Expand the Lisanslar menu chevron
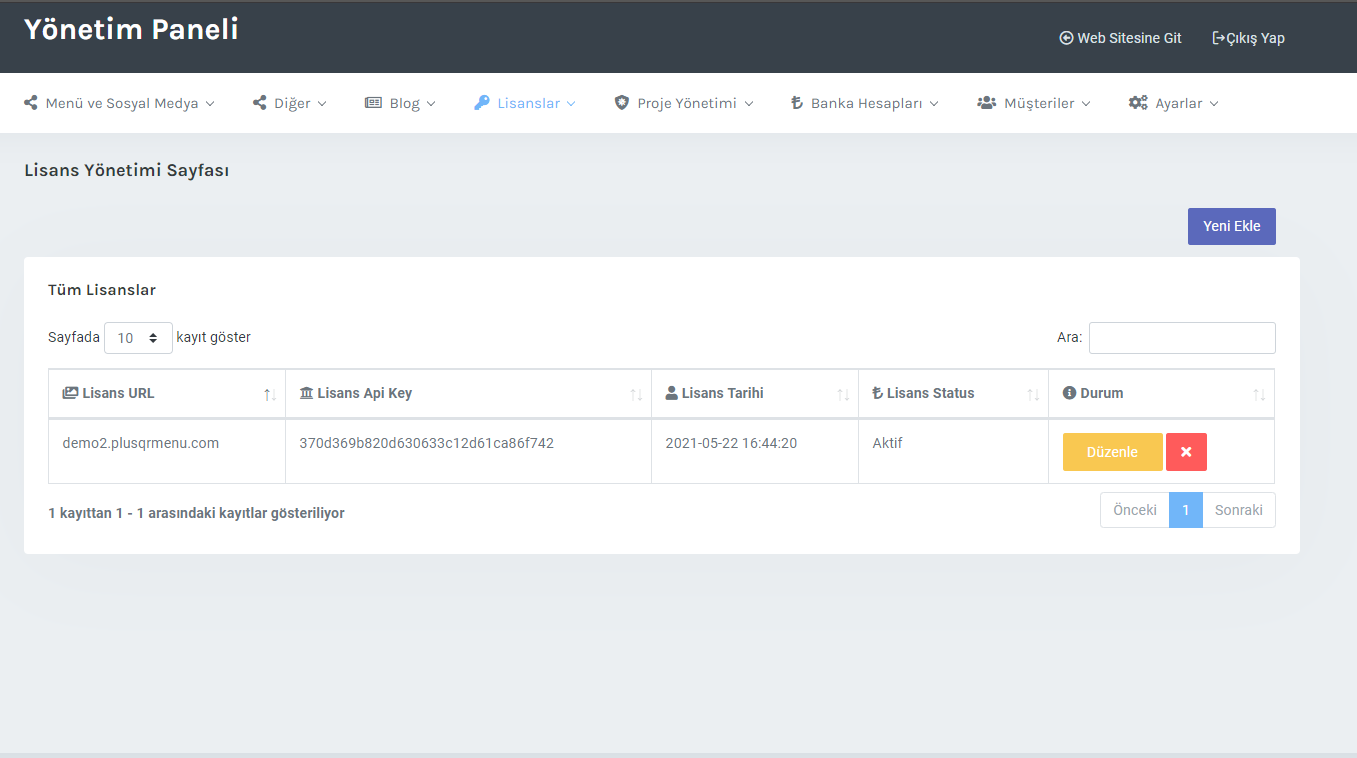The height and width of the screenshot is (758, 1357). 571,103
